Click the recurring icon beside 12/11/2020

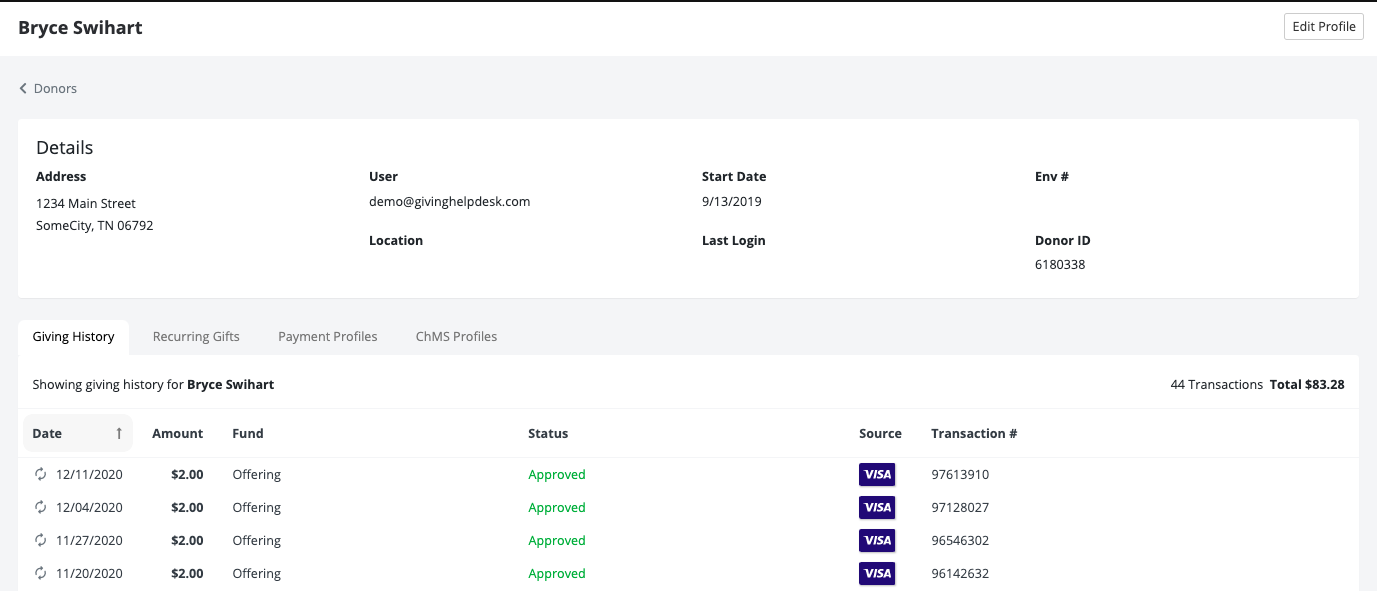point(41,474)
